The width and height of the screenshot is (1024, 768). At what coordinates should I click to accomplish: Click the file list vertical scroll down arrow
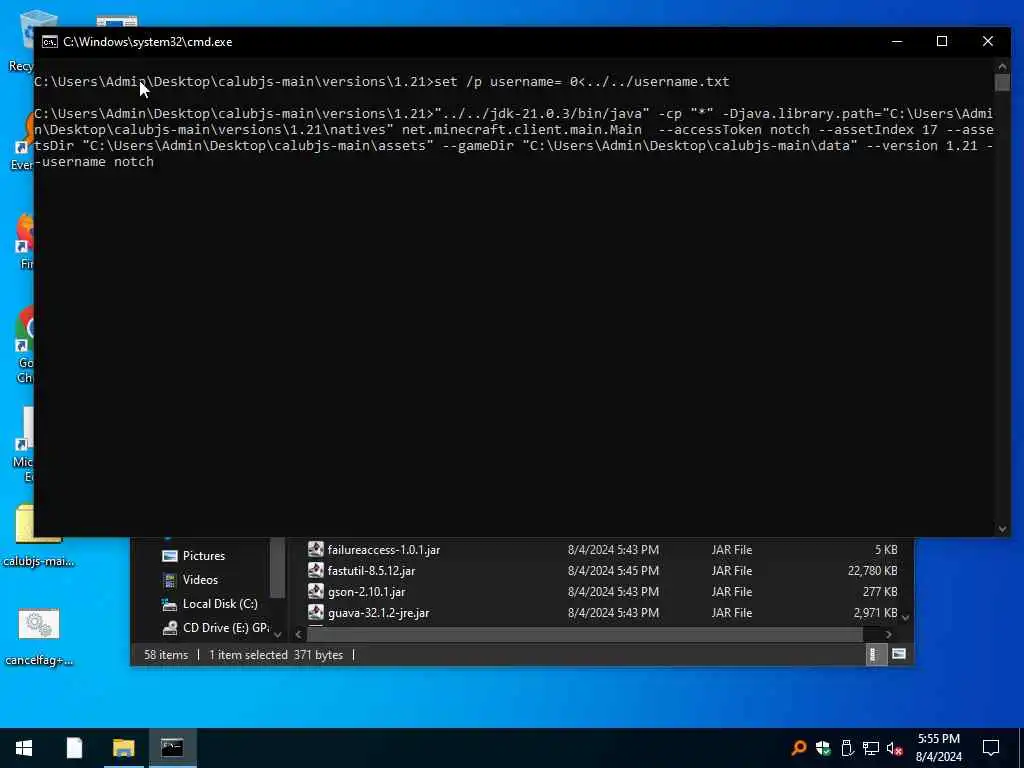(x=906, y=617)
